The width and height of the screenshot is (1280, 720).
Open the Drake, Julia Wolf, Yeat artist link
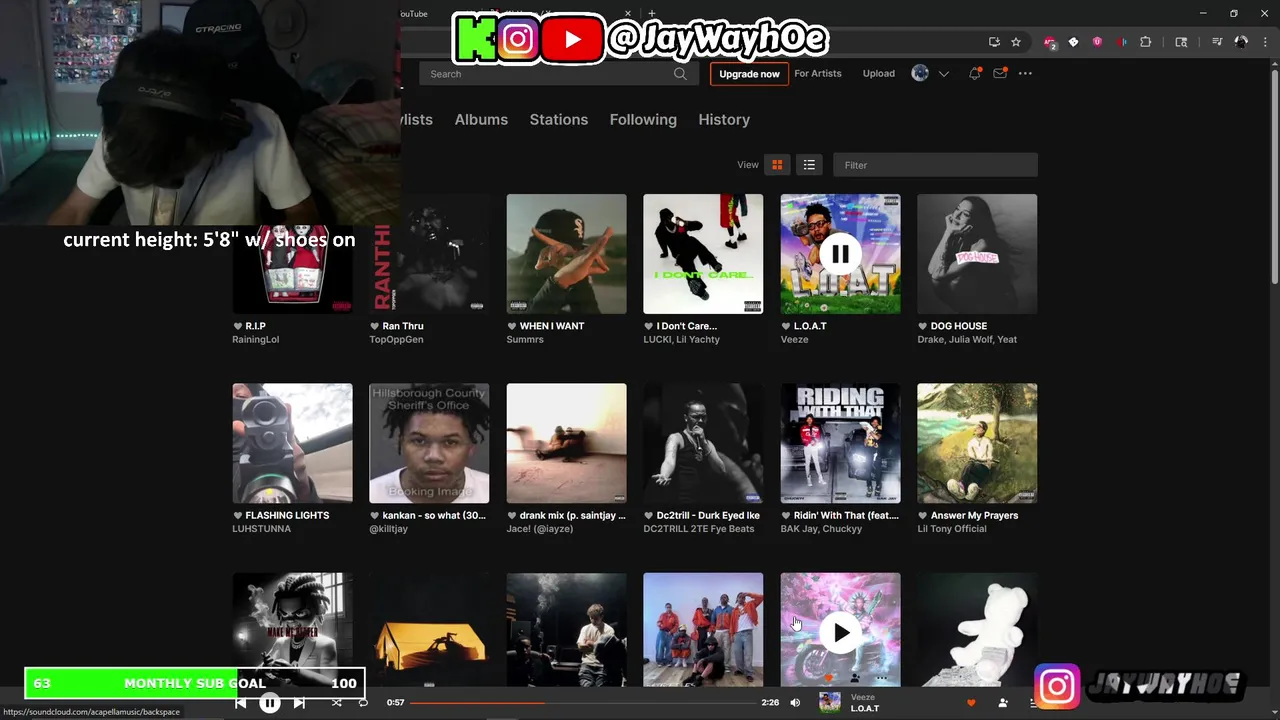coord(967,340)
